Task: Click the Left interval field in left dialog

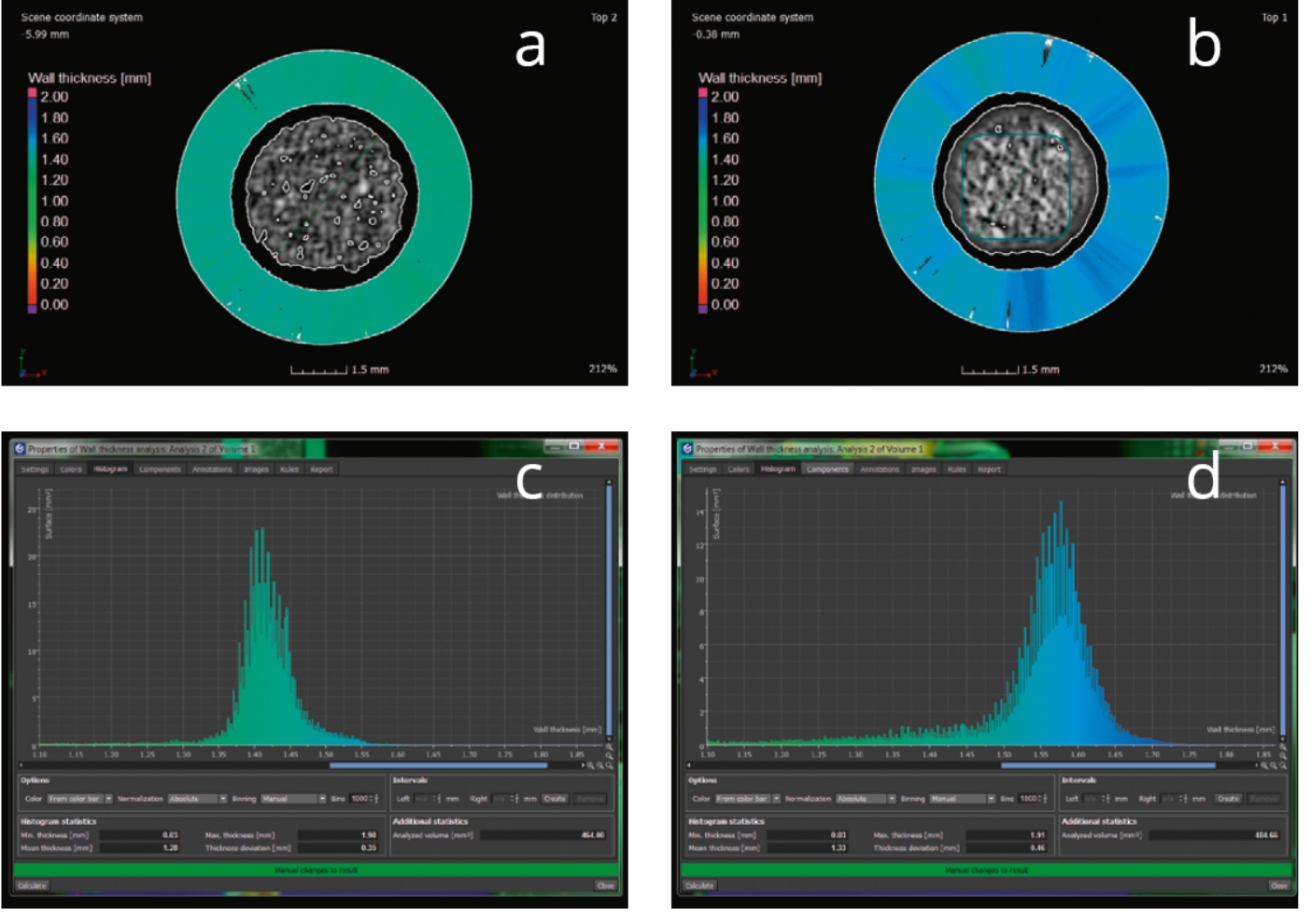Action: tap(428, 799)
